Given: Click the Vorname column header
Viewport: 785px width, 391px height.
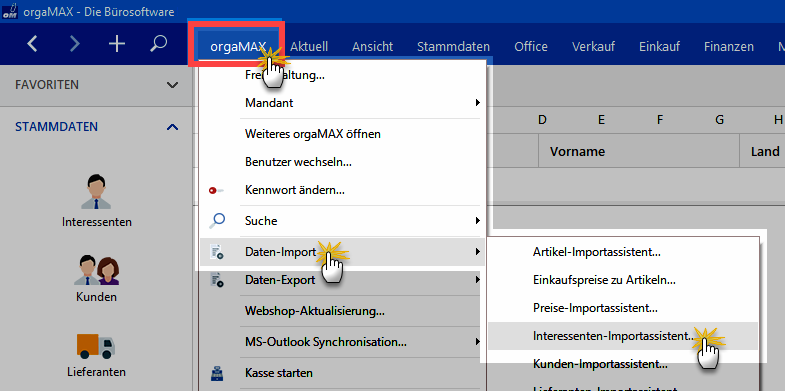Looking at the screenshot, I should tap(577, 151).
